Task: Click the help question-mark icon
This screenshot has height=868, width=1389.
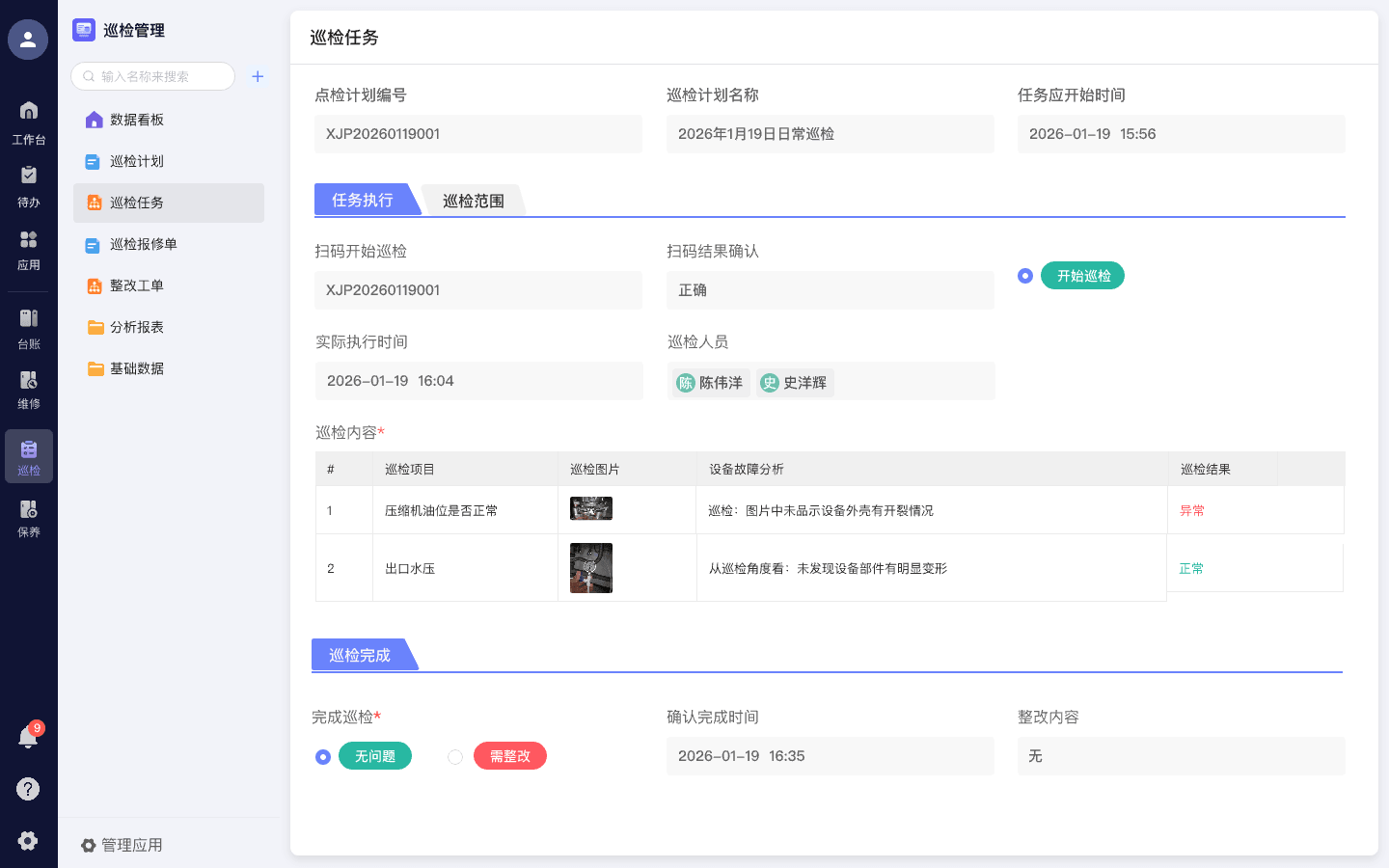Action: click(28, 789)
